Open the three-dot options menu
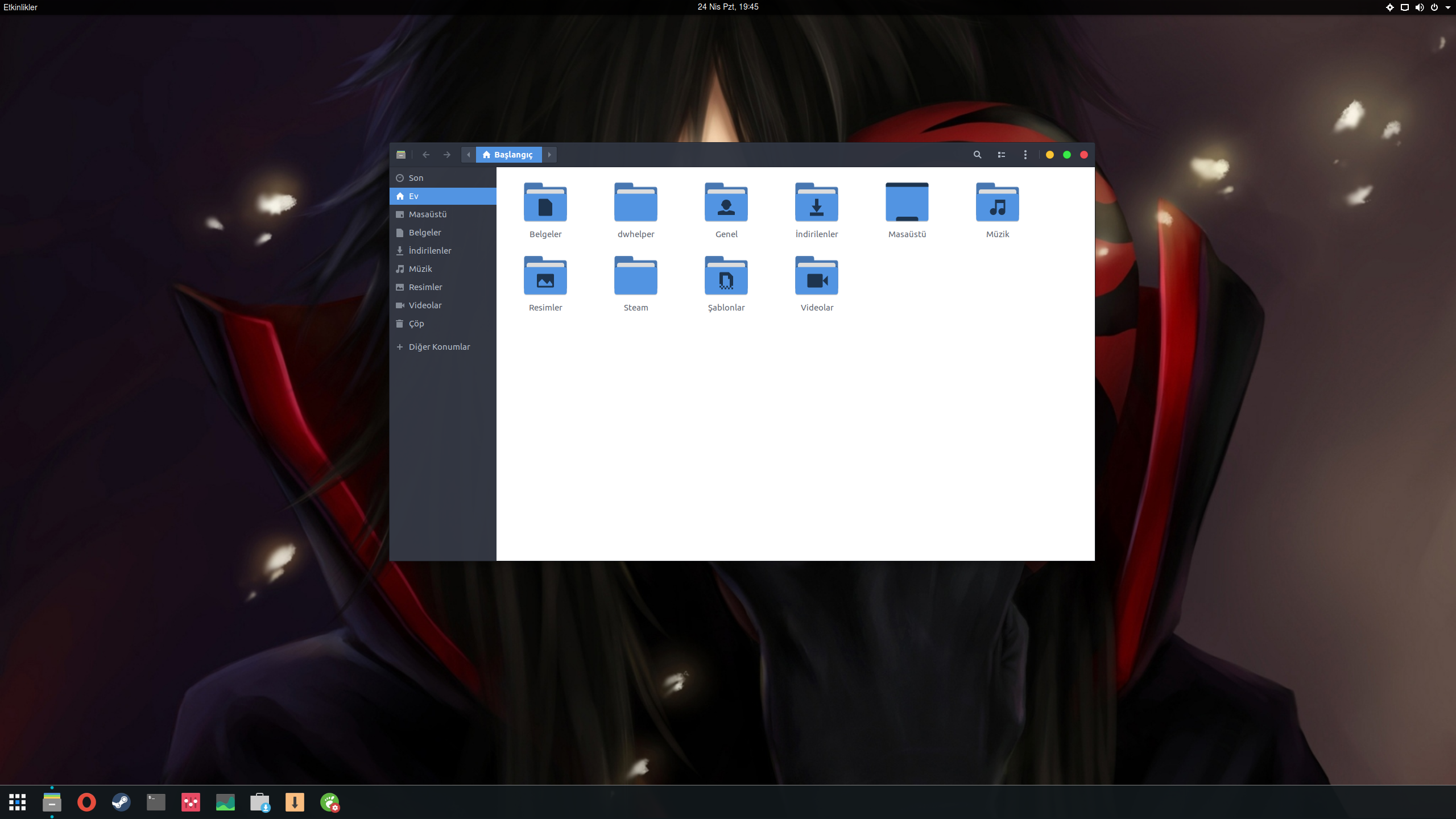The image size is (1456, 819). pos(1025,155)
